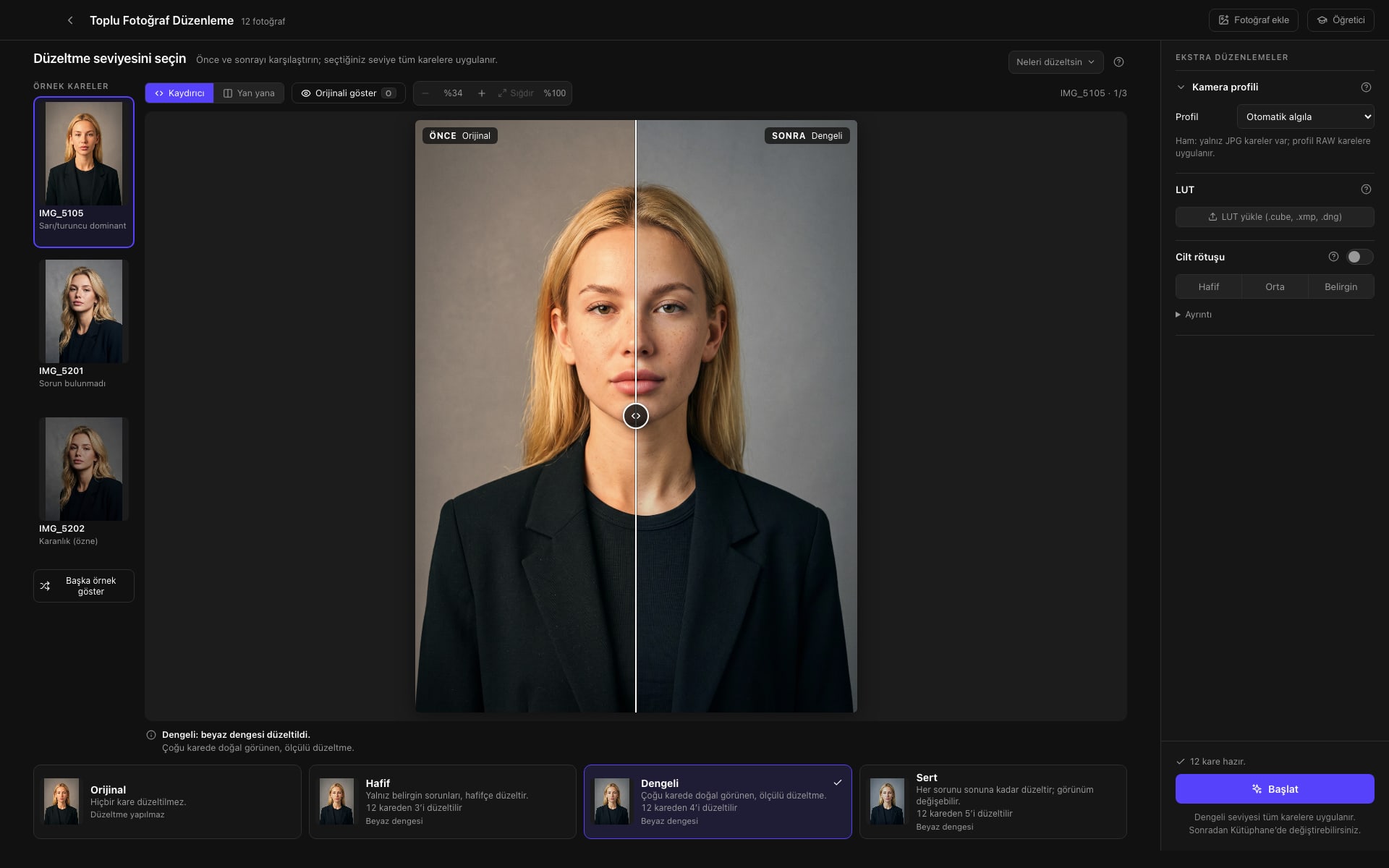The height and width of the screenshot is (868, 1389).
Task: Select Orta retouch strength
Action: pos(1275,287)
